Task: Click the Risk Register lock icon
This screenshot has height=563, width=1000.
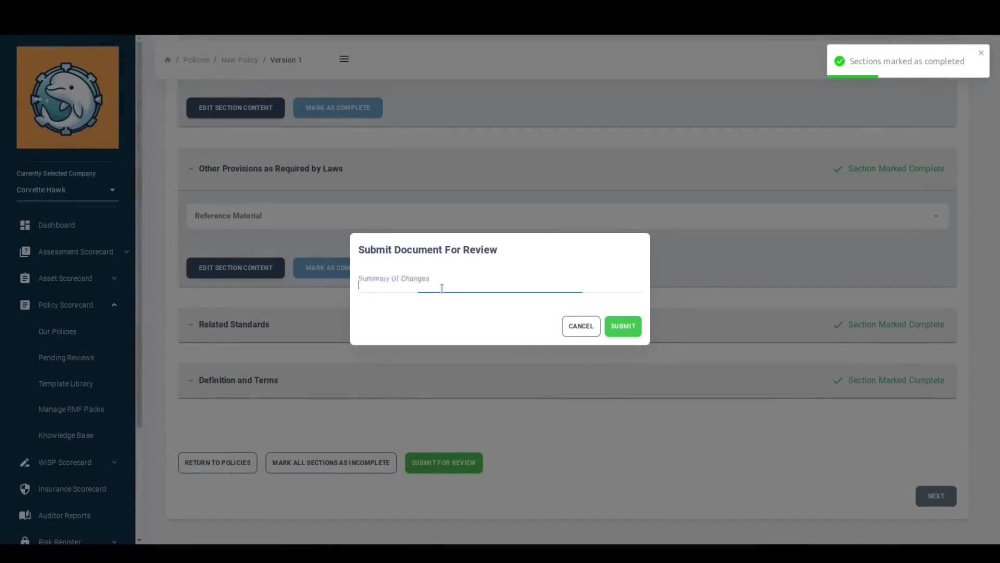Action: (x=25, y=541)
